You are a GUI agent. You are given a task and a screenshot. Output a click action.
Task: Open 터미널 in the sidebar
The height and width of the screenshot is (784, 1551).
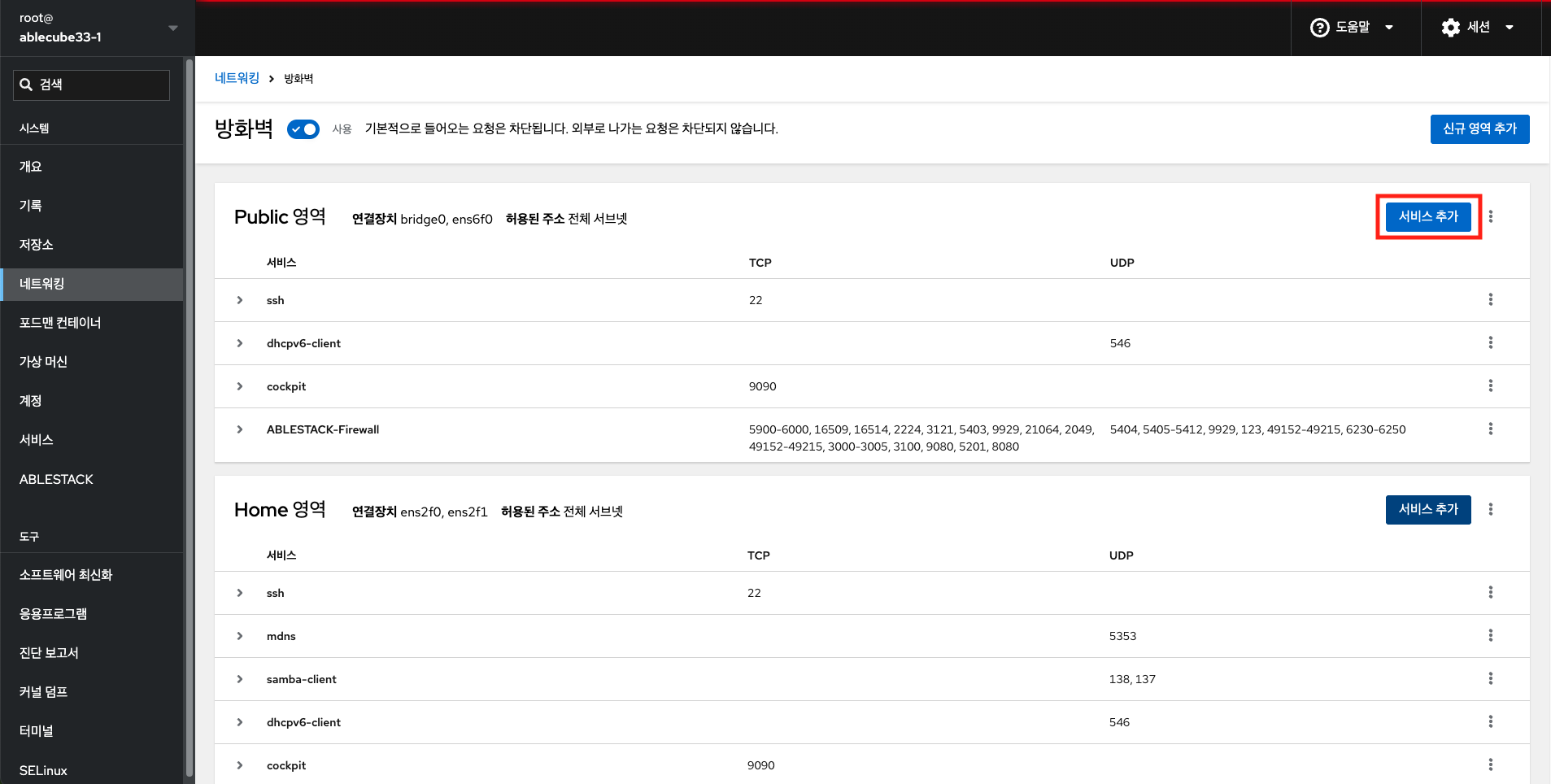[92, 731]
